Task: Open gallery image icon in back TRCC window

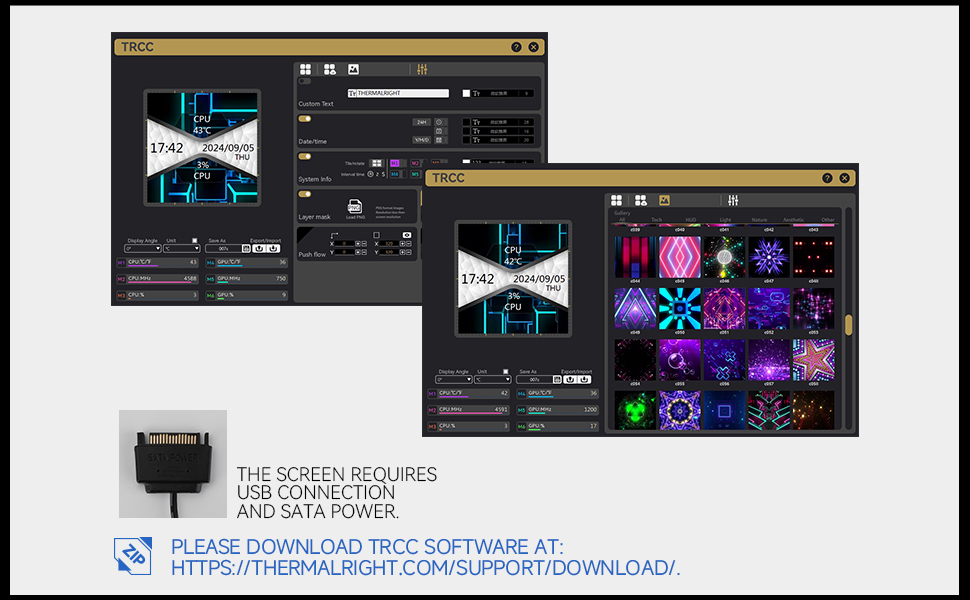Action: (x=353, y=69)
